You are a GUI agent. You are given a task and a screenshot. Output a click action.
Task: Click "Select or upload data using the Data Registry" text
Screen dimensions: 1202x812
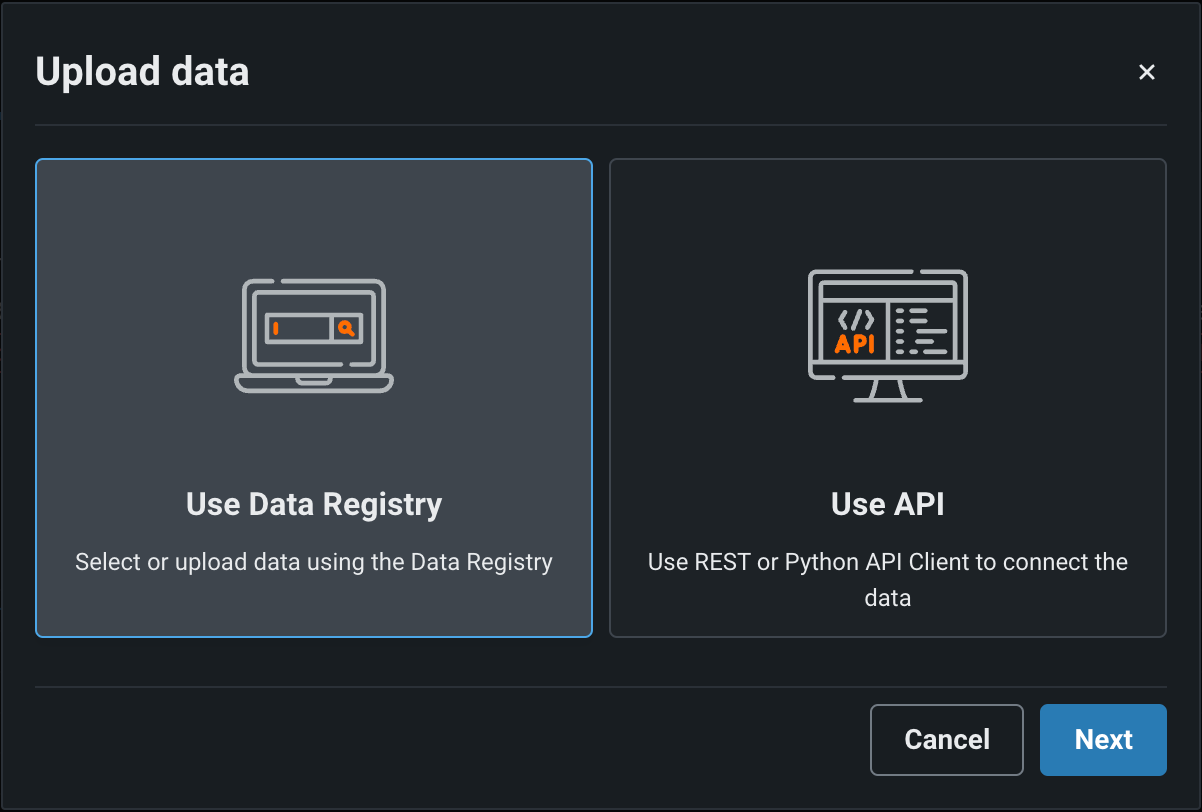(314, 562)
